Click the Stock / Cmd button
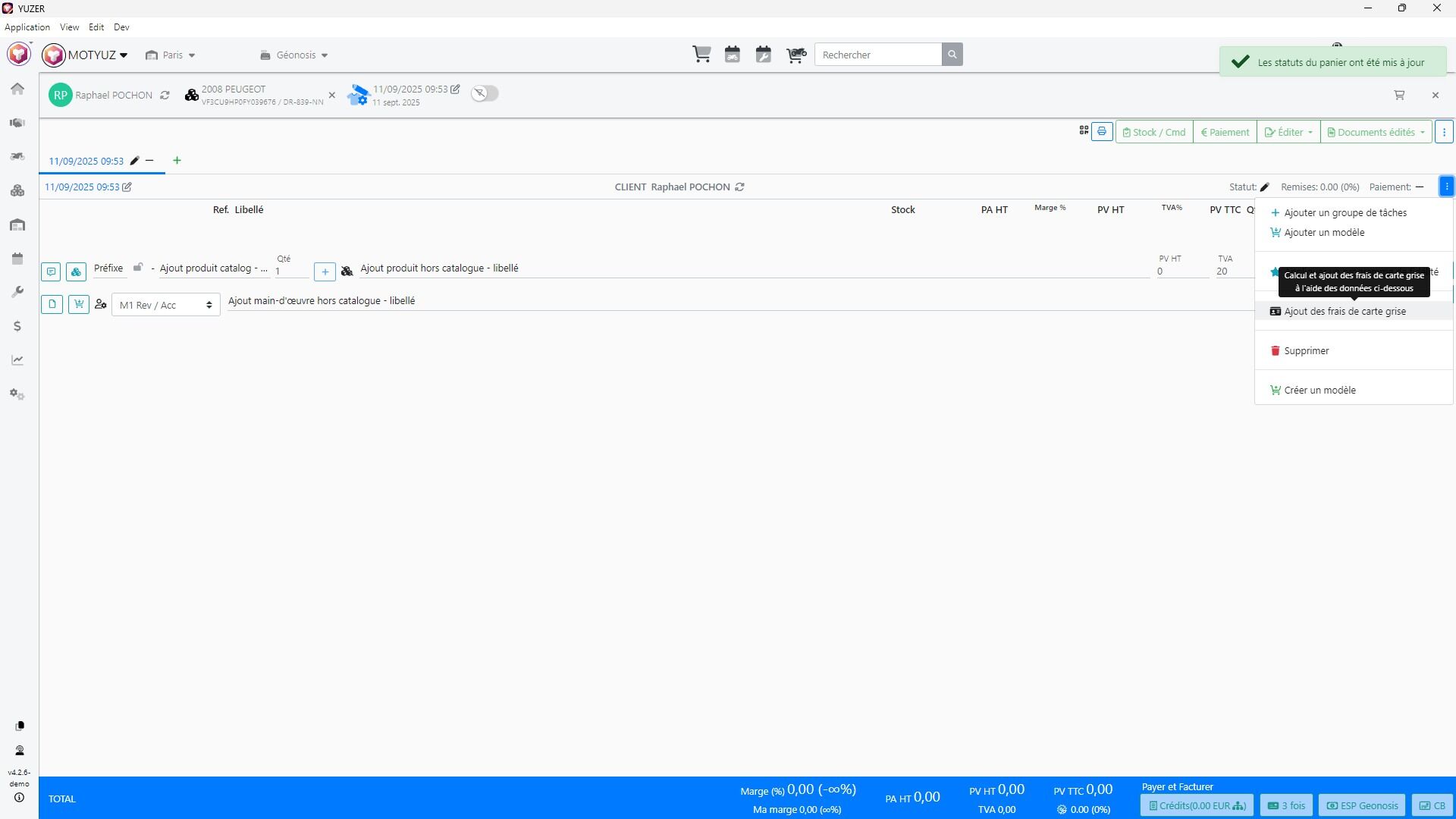This screenshot has height=819, width=1456. coord(1153,132)
